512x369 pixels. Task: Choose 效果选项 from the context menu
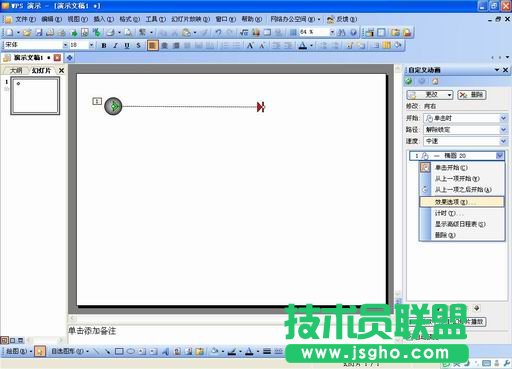pyautogui.click(x=462, y=202)
